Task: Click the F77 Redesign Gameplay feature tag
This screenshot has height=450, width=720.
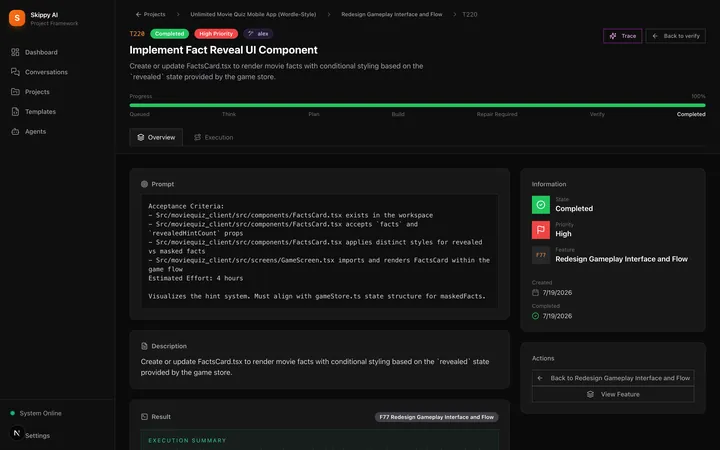Action: coord(436,417)
